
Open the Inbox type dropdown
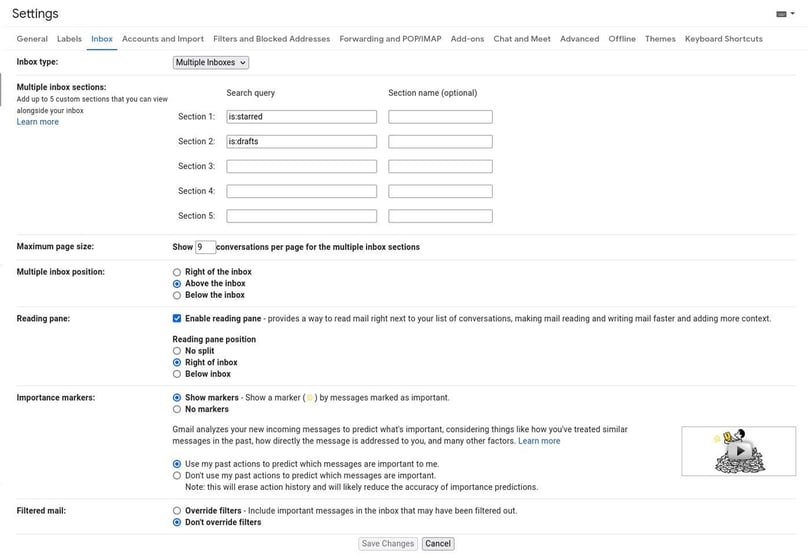[x=211, y=63]
